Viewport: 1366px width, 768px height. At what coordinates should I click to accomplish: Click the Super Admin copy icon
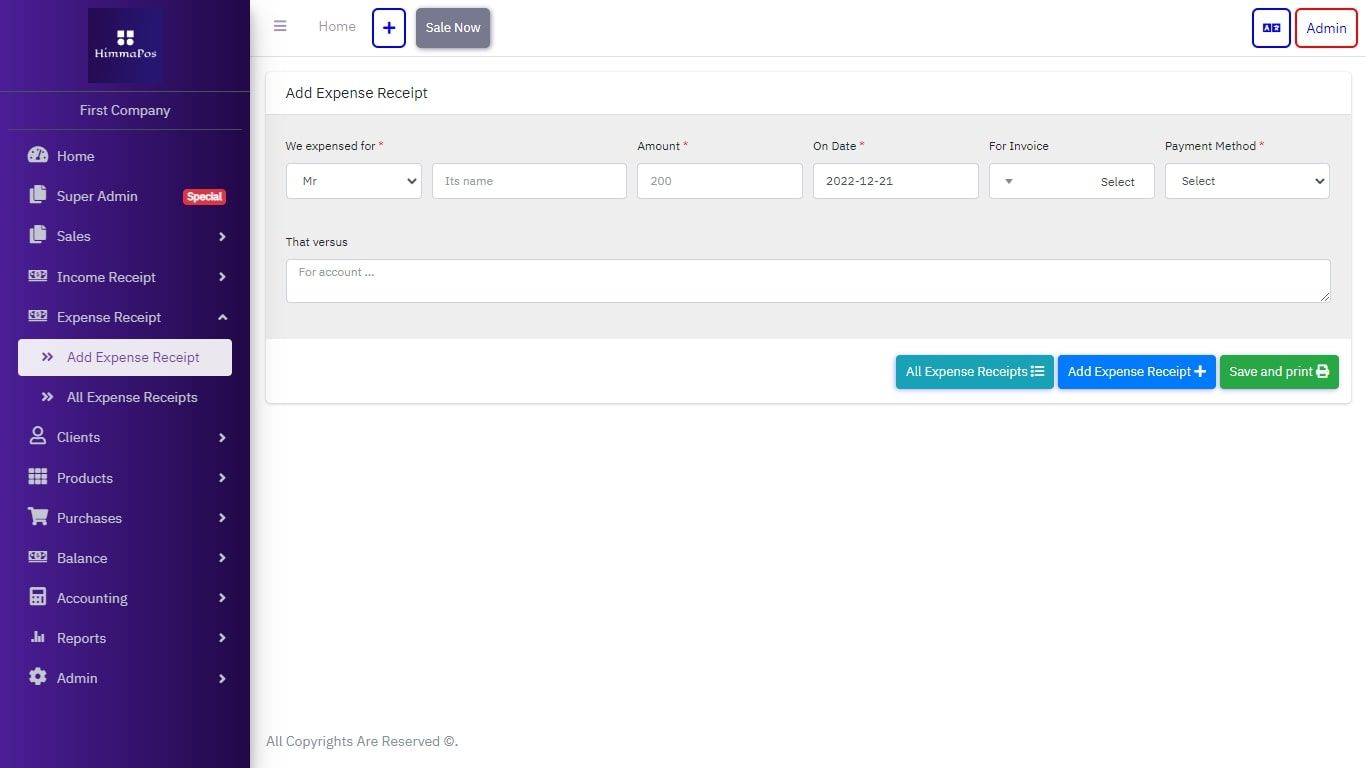pos(38,195)
